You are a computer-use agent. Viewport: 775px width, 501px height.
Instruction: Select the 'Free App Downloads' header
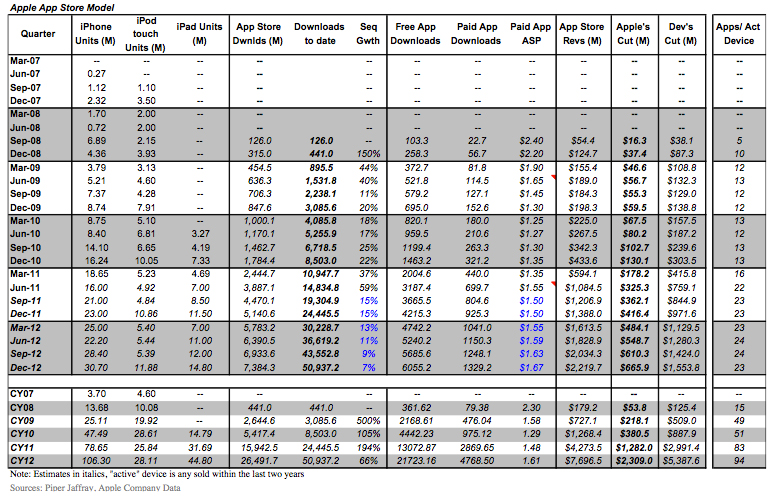(x=415, y=34)
